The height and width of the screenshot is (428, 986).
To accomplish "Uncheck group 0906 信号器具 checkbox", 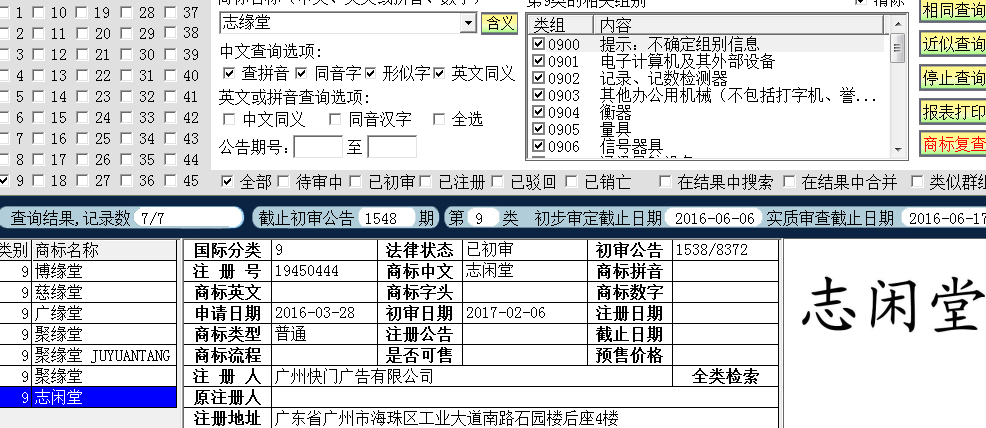I will 538,146.
